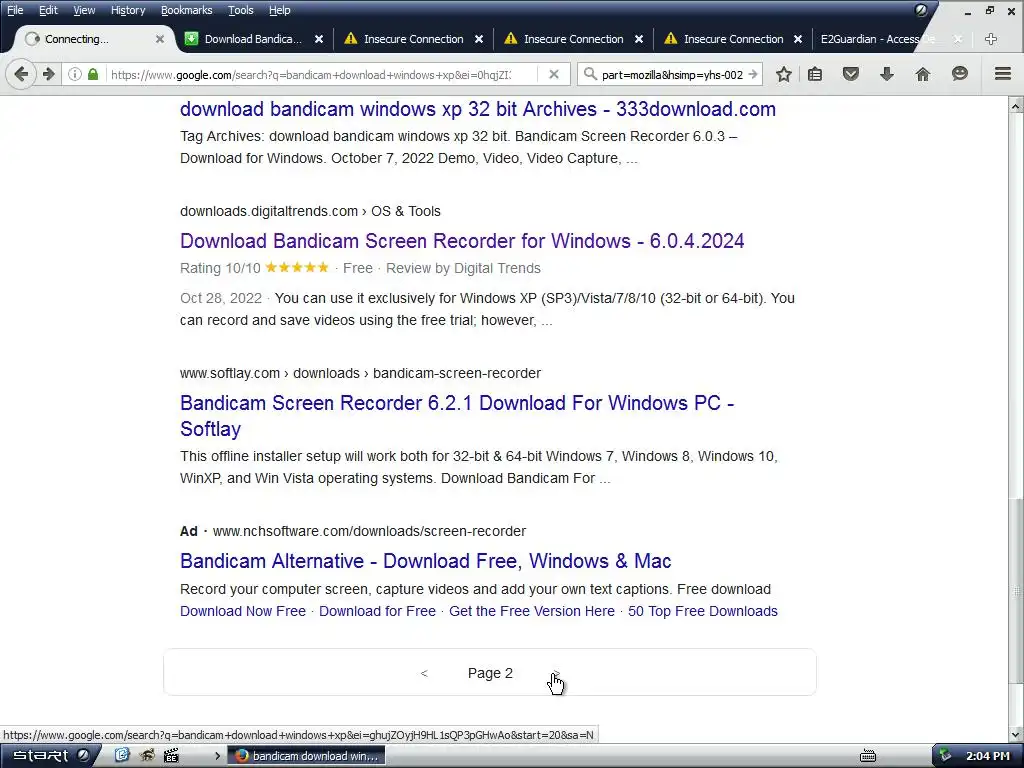Open the Downloads arrow icon
Screen dimensions: 1024x768
(x=887, y=74)
